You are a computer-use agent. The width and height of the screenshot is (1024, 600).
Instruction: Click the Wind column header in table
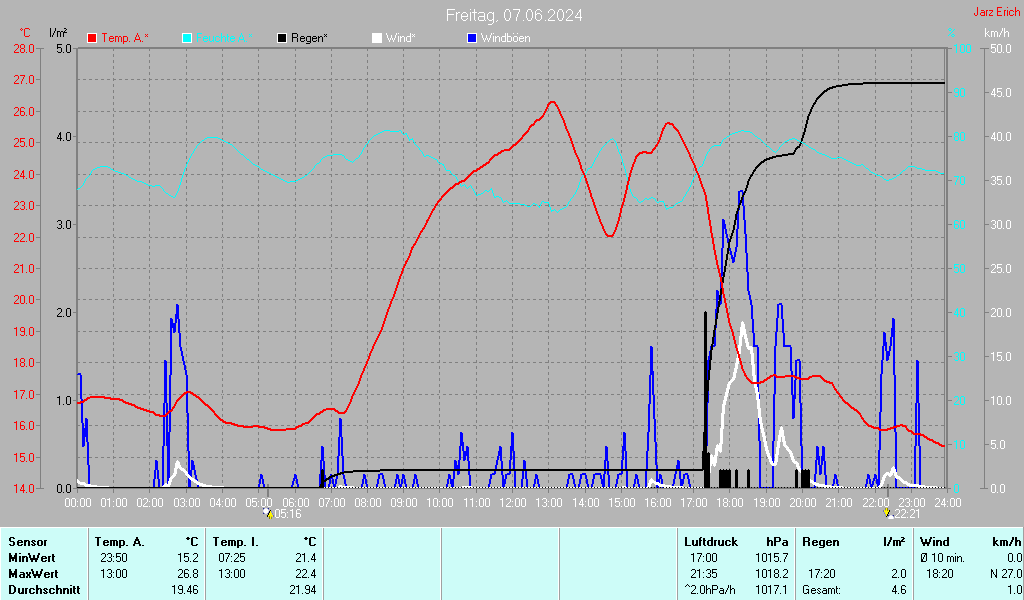(934, 541)
